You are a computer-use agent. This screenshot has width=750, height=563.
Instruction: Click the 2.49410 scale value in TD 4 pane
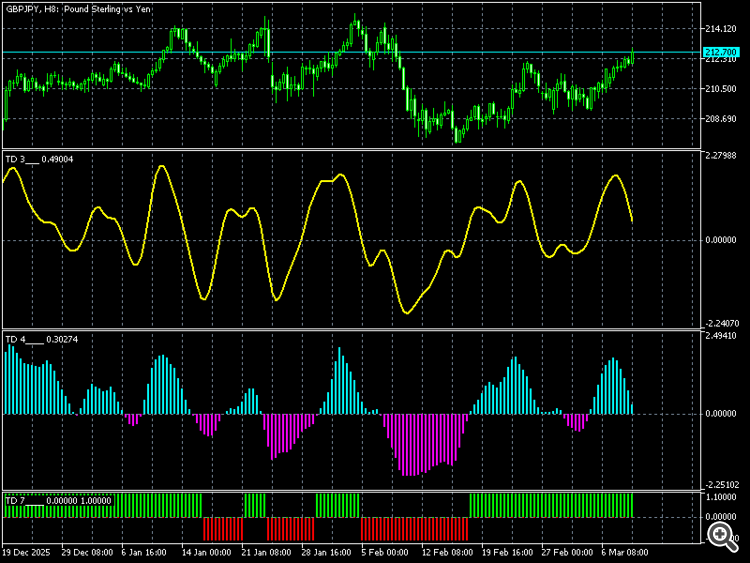click(x=721, y=336)
